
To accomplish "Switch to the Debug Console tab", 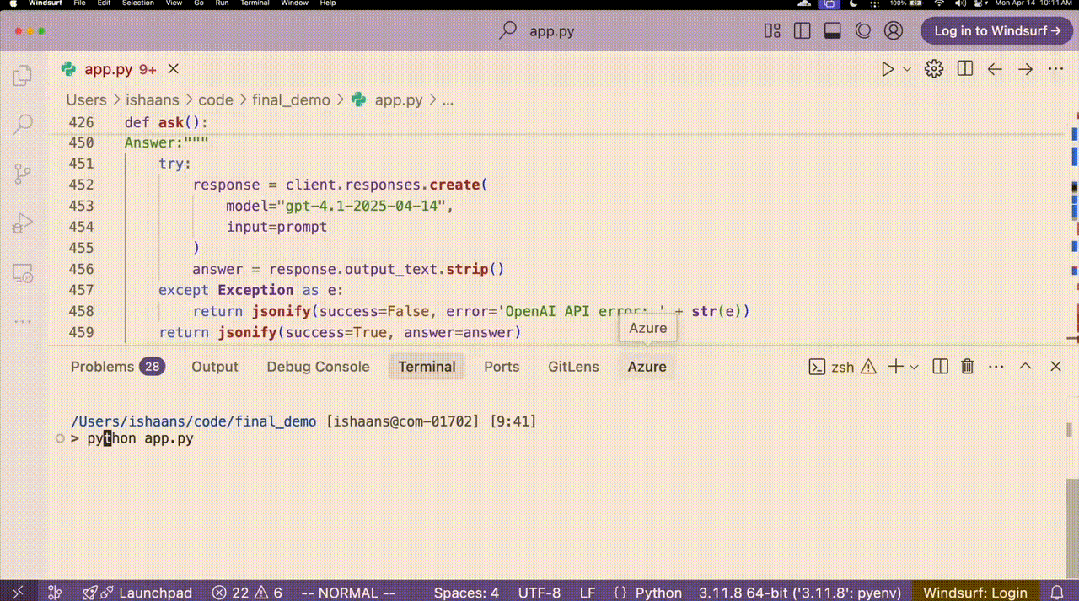I will click(x=317, y=367).
